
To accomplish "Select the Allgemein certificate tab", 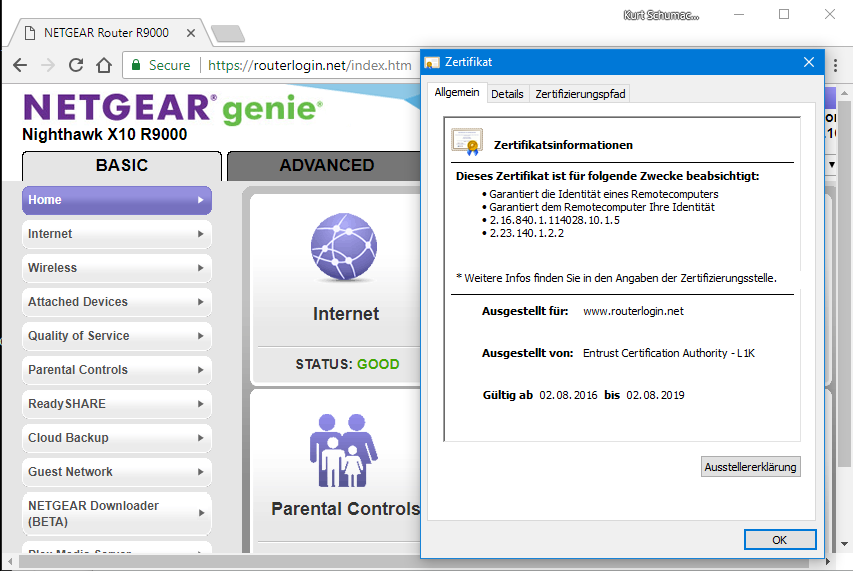I will pos(457,92).
